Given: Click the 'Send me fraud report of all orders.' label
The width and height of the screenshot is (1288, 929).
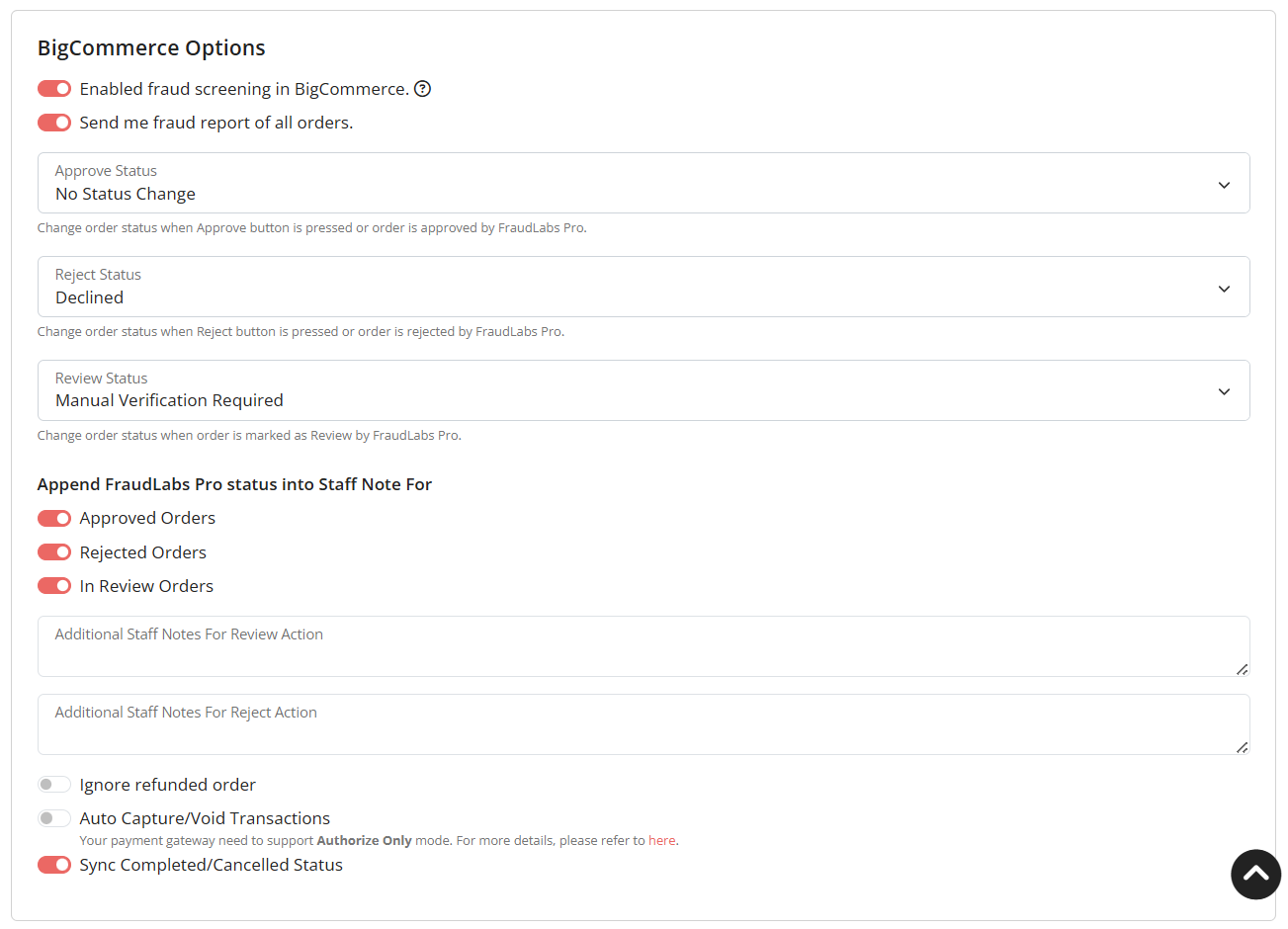Looking at the screenshot, I should tap(216, 123).
